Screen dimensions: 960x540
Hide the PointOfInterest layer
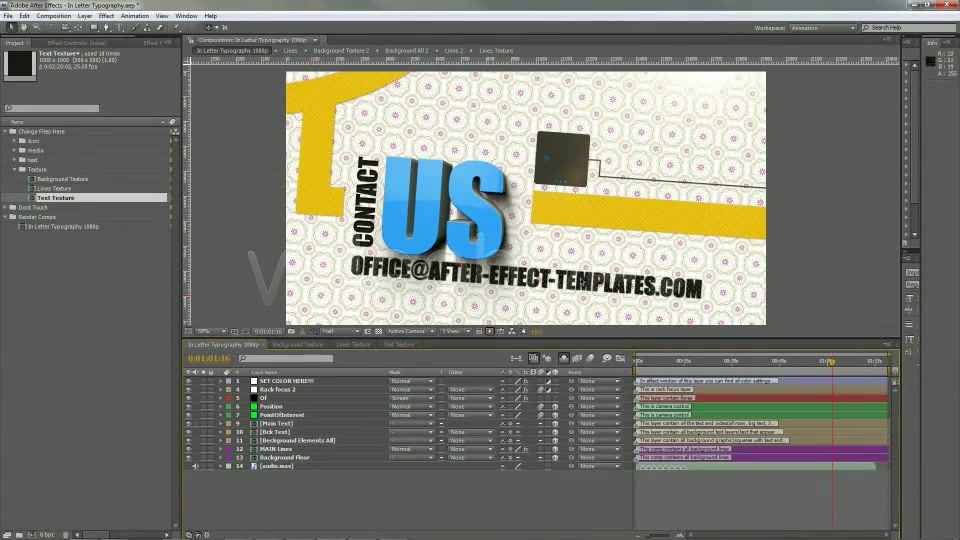(189, 415)
